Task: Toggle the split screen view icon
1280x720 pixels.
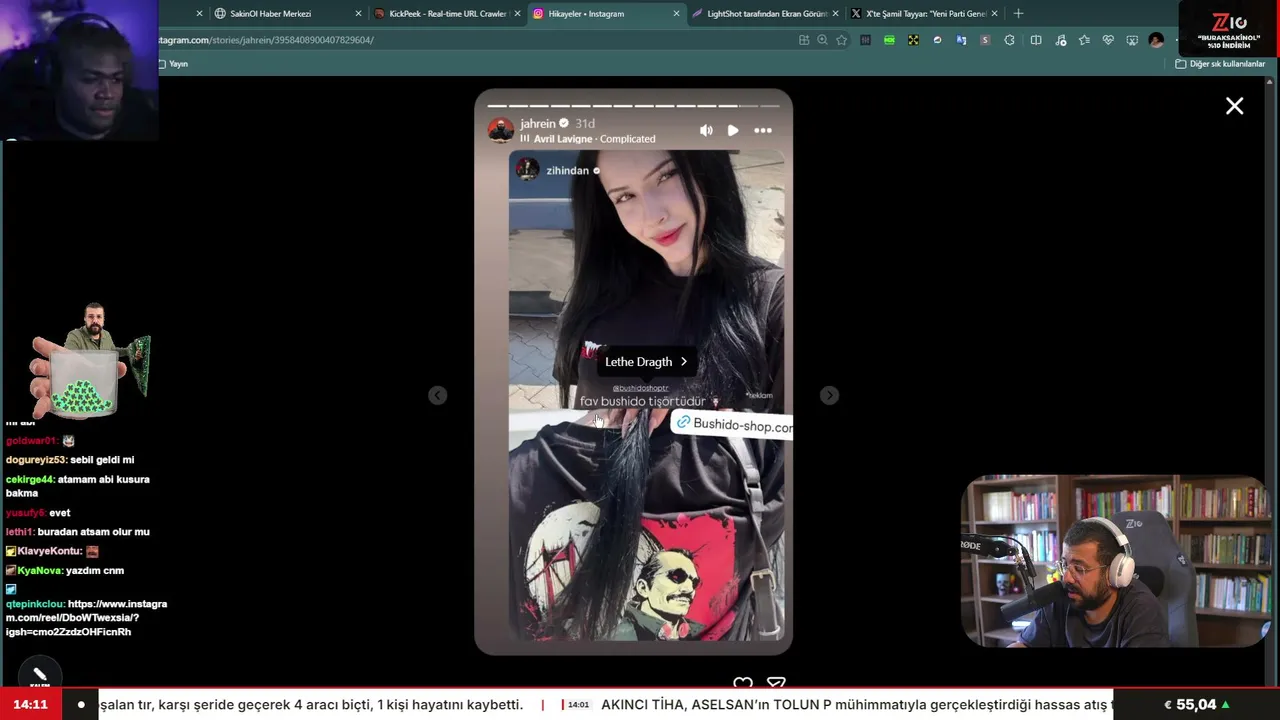Action: 1036,40
